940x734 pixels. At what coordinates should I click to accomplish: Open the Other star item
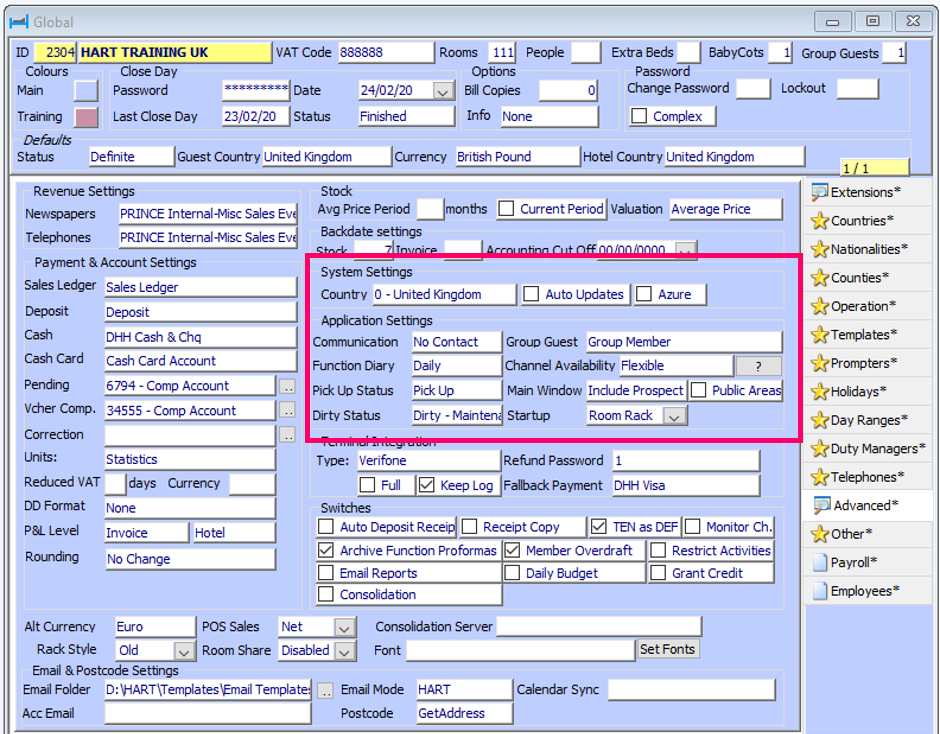[867, 534]
